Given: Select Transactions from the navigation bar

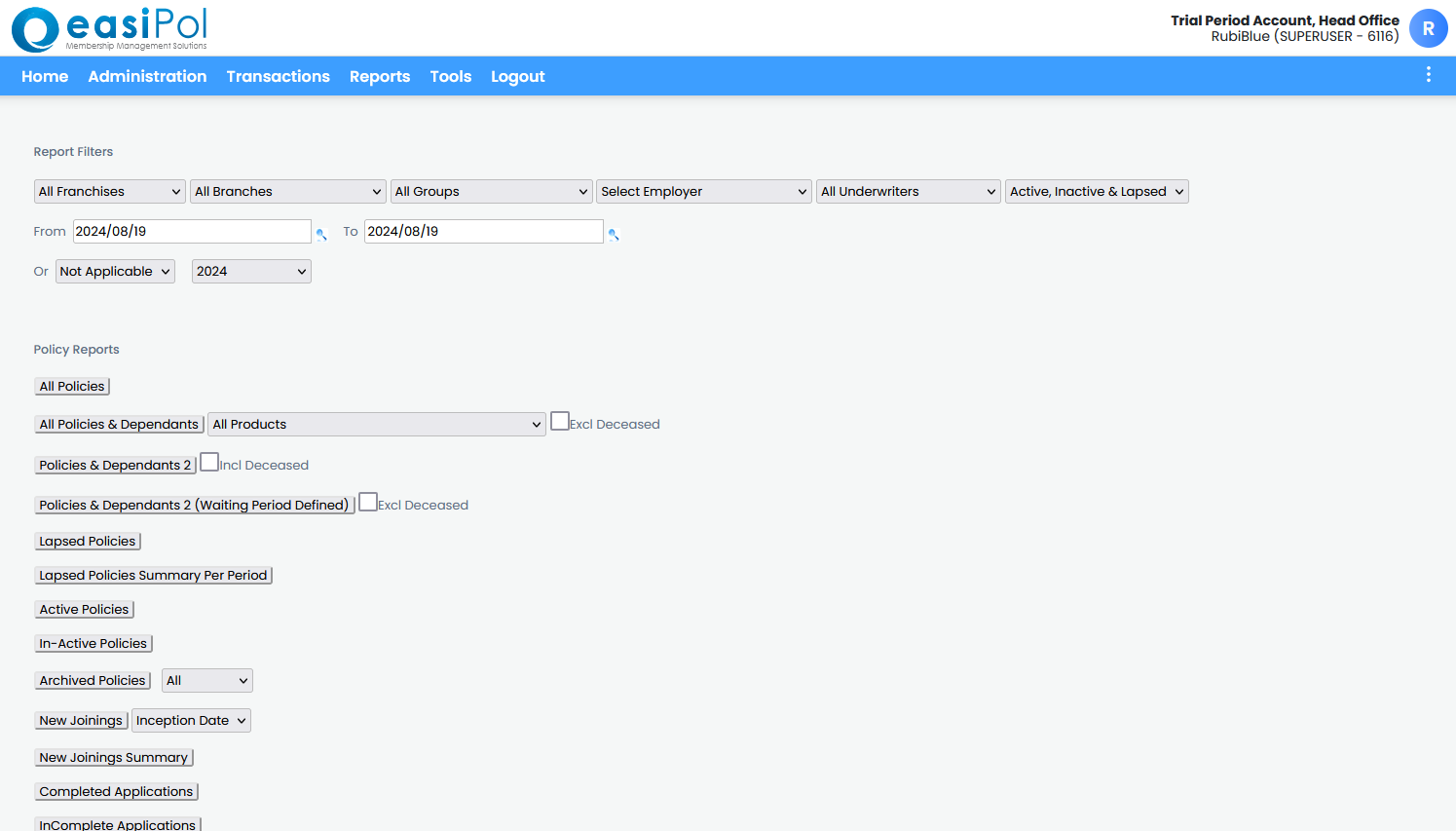Looking at the screenshot, I should [x=278, y=76].
